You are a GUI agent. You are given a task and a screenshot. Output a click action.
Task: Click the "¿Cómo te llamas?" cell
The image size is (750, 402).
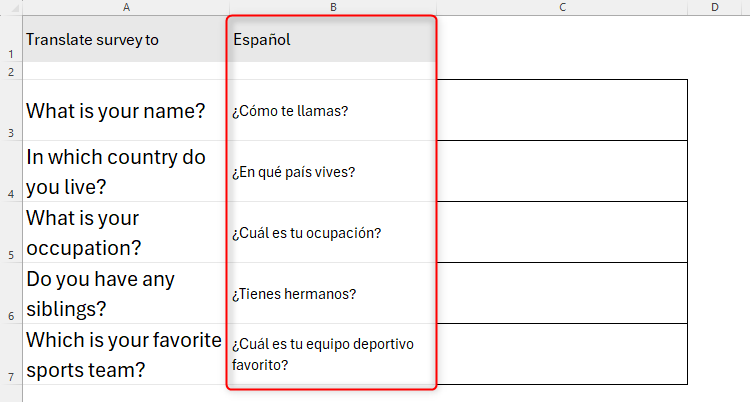click(332, 111)
